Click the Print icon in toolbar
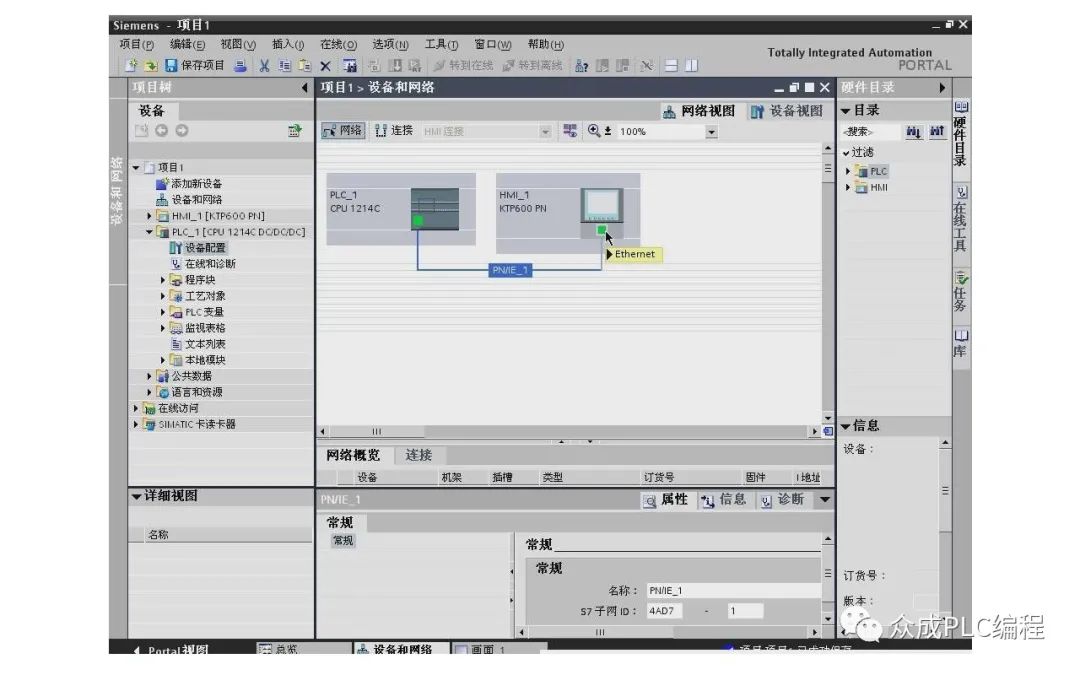 point(240,65)
